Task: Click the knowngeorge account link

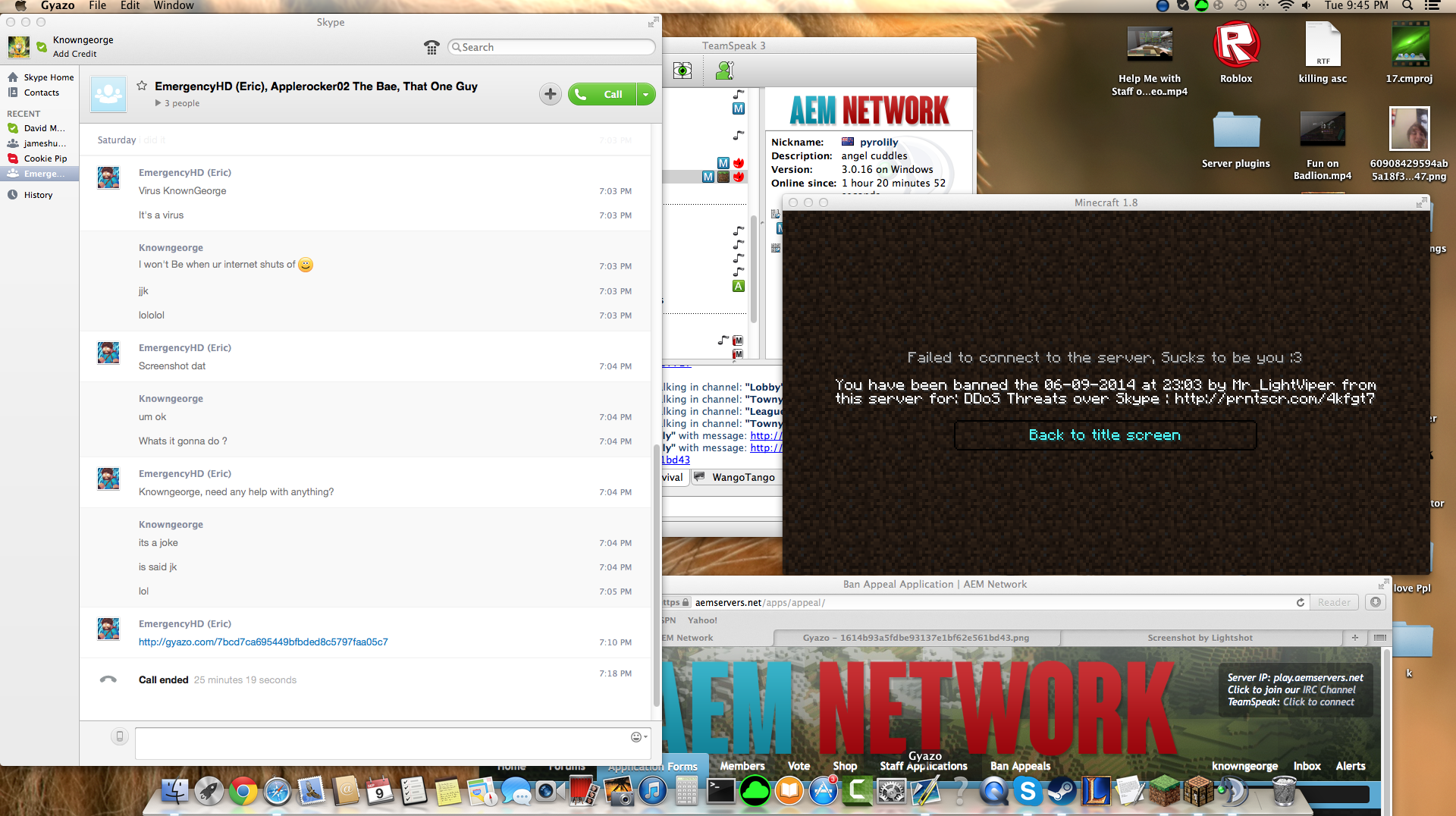Action: click(1244, 766)
